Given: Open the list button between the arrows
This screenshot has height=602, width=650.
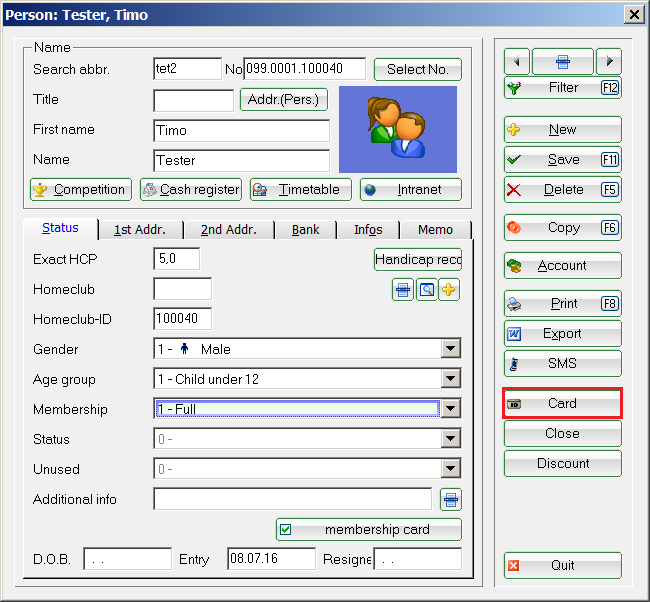Looking at the screenshot, I should pos(563,61).
